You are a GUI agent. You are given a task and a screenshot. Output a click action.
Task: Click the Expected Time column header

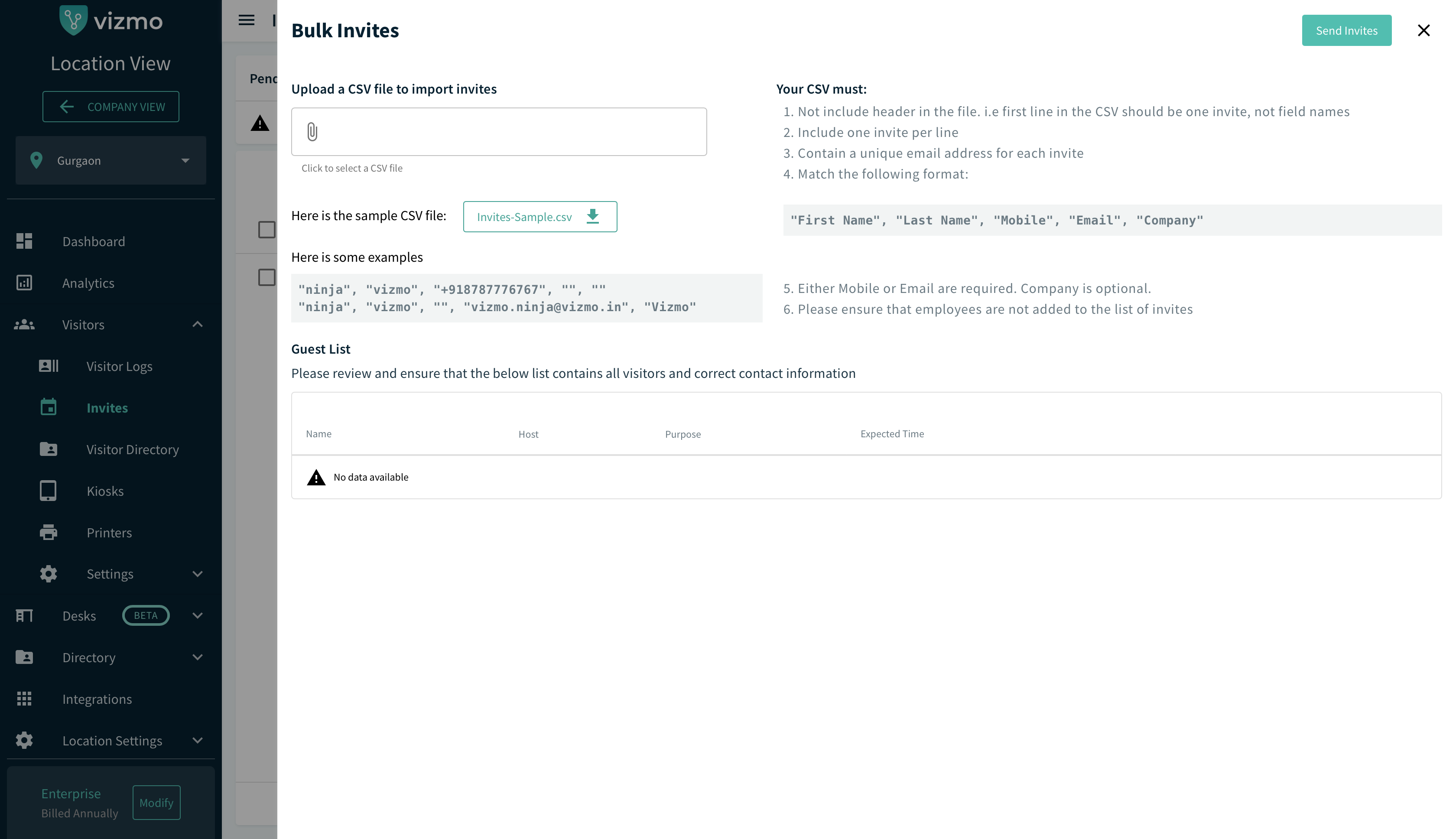click(892, 434)
